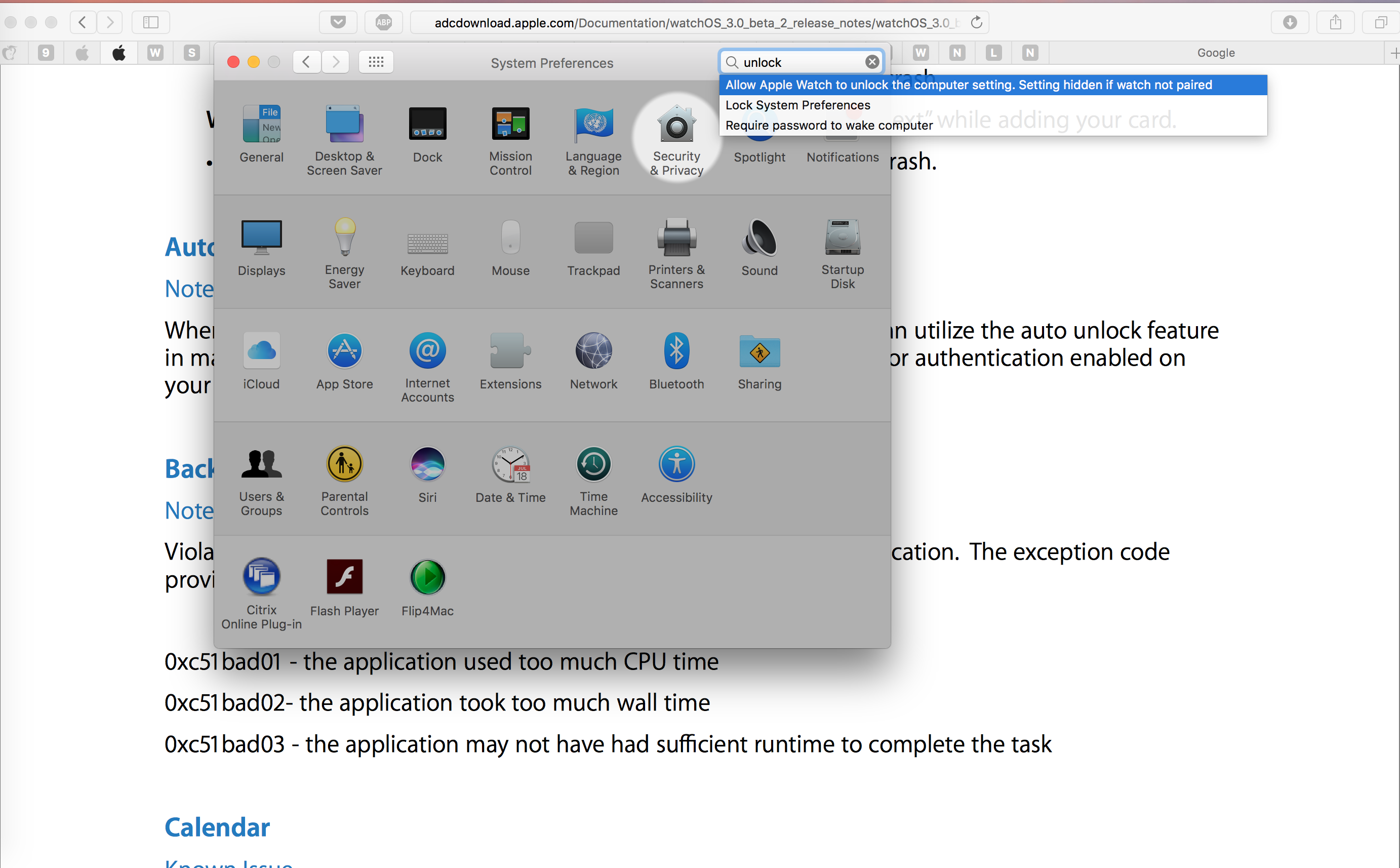Show all preferences grid button
Image resolution: width=1400 pixels, height=868 pixels.
coord(376,62)
